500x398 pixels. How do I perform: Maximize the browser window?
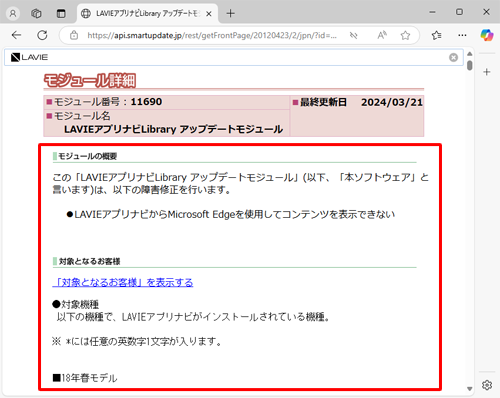pyautogui.click(x=459, y=12)
